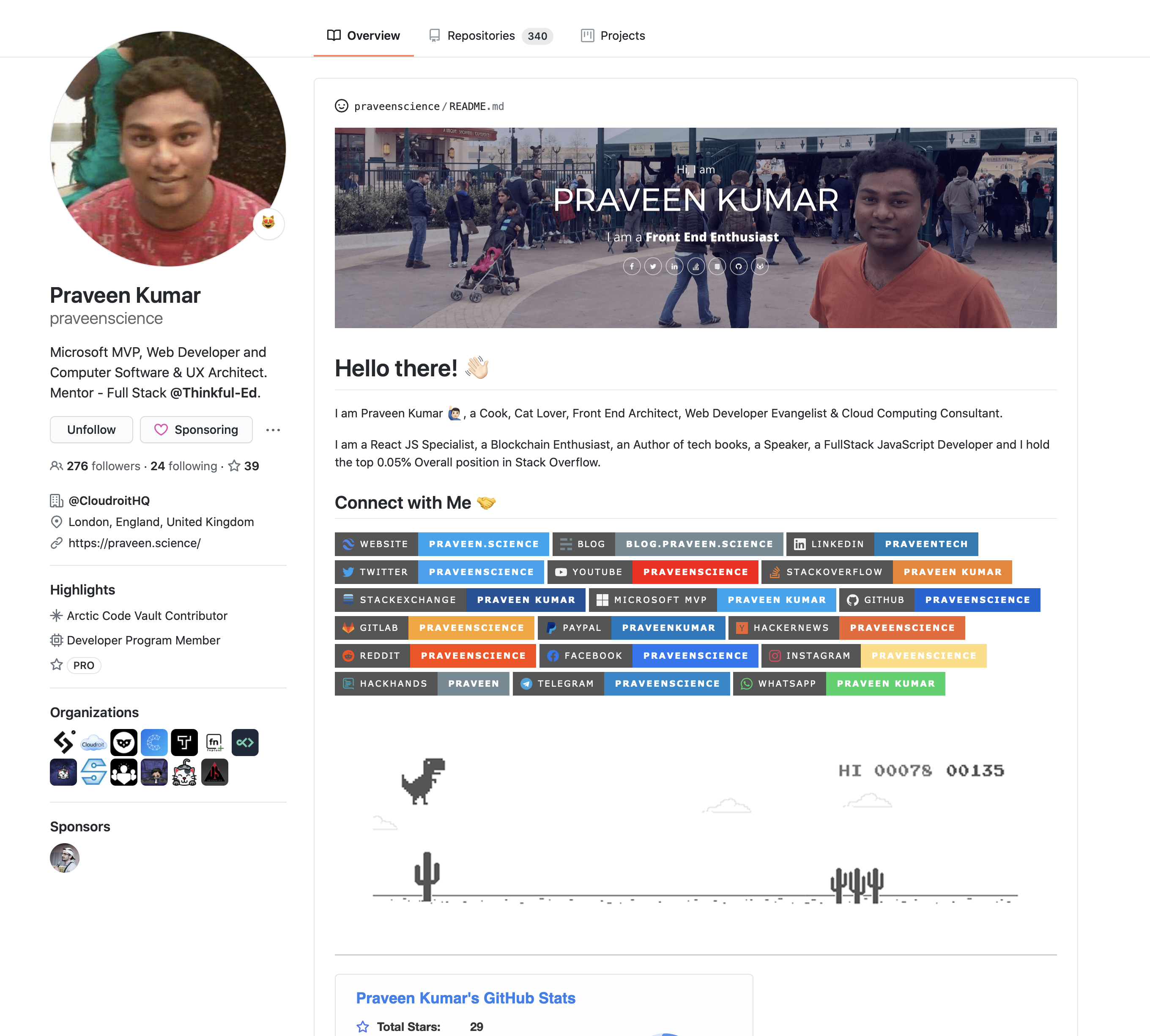1150x1036 pixels.
Task: Open the 276 followers list
Action: 95,466
